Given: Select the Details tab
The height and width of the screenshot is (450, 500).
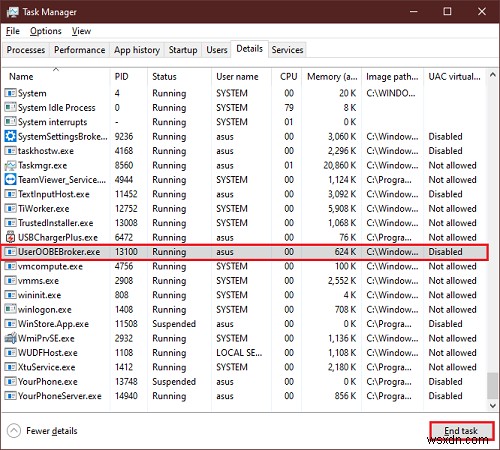Looking at the screenshot, I should point(249,49).
